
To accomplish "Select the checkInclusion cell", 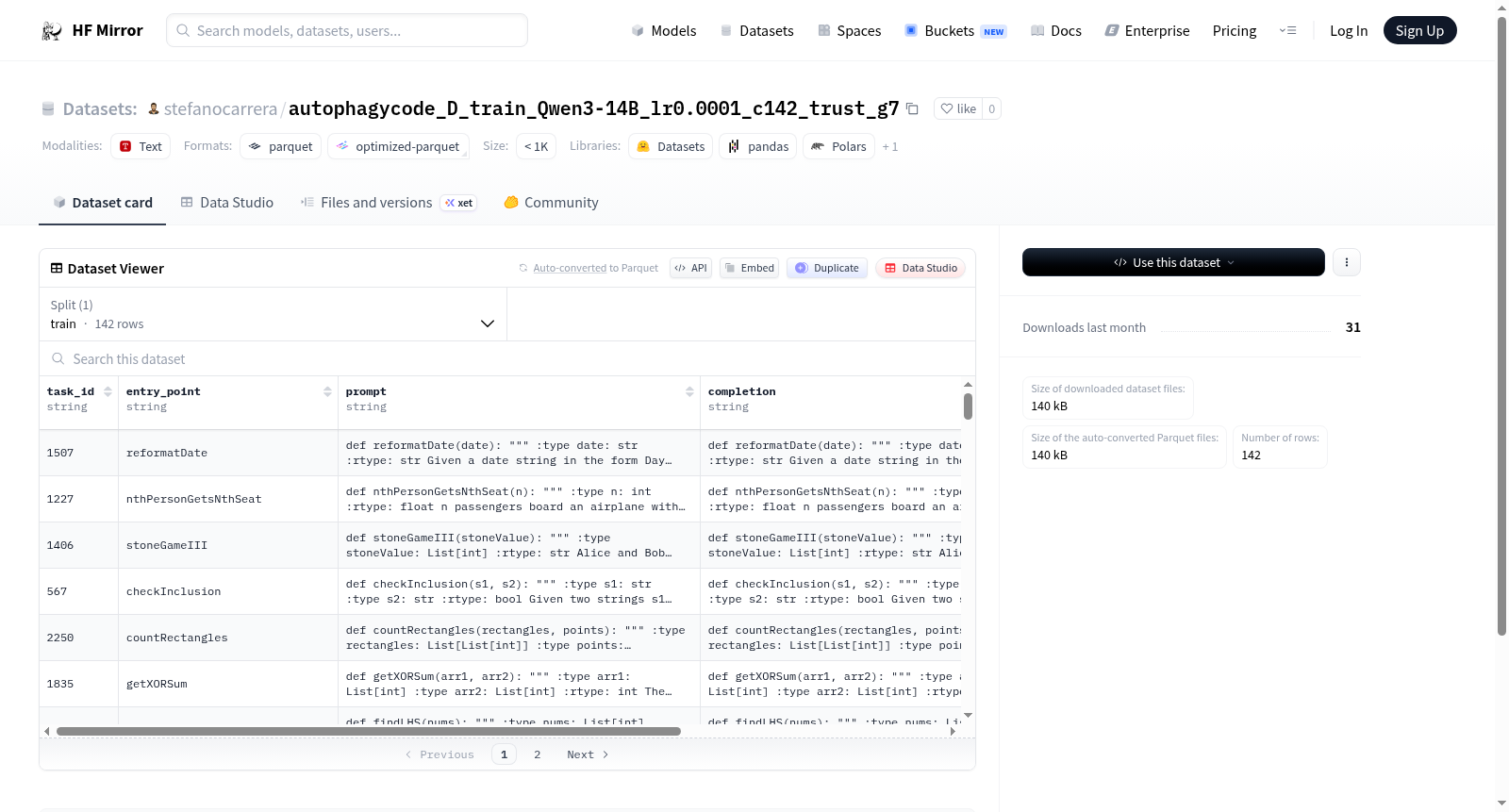I will tap(228, 591).
